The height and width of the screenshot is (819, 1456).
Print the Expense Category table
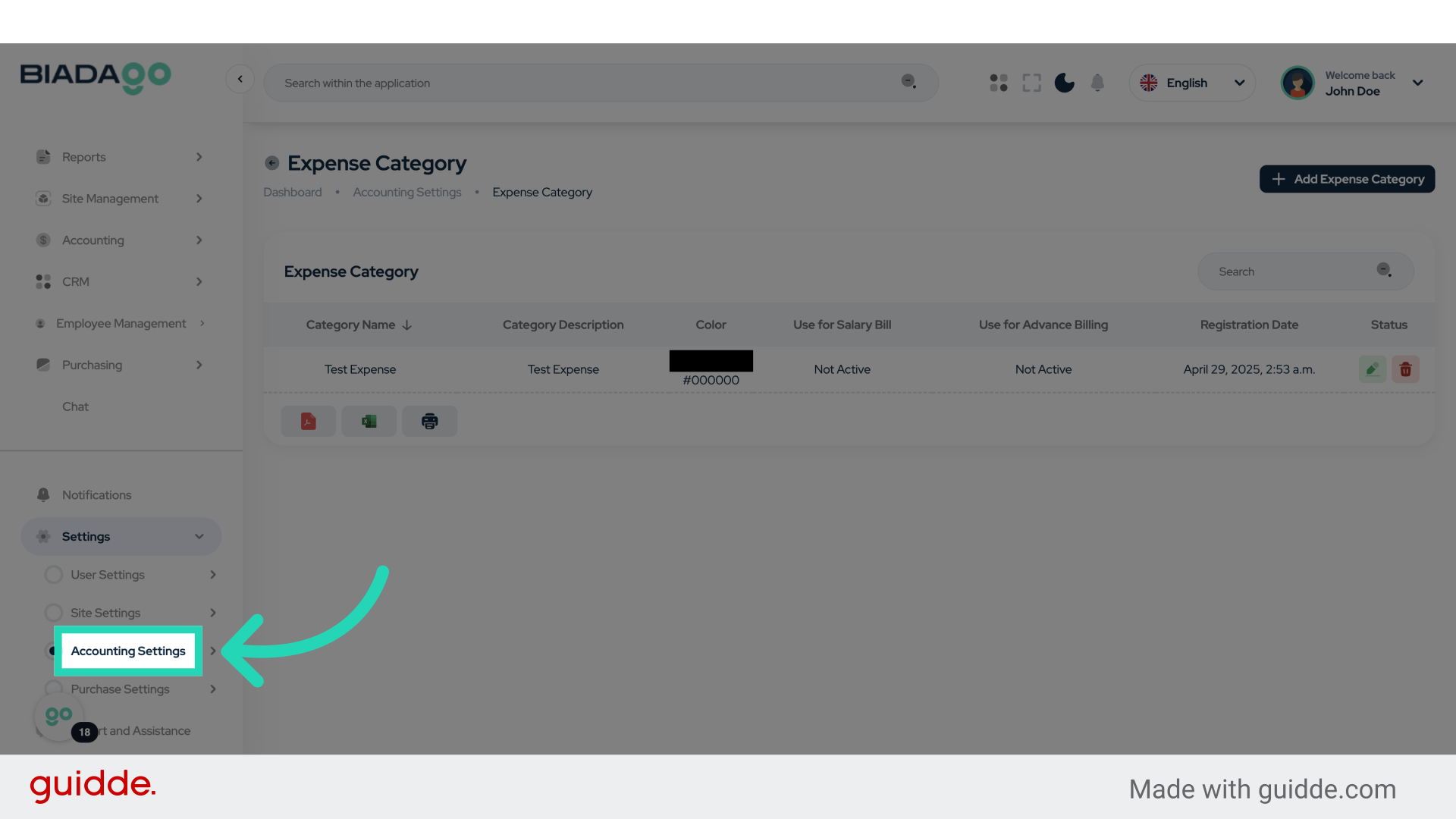(429, 421)
